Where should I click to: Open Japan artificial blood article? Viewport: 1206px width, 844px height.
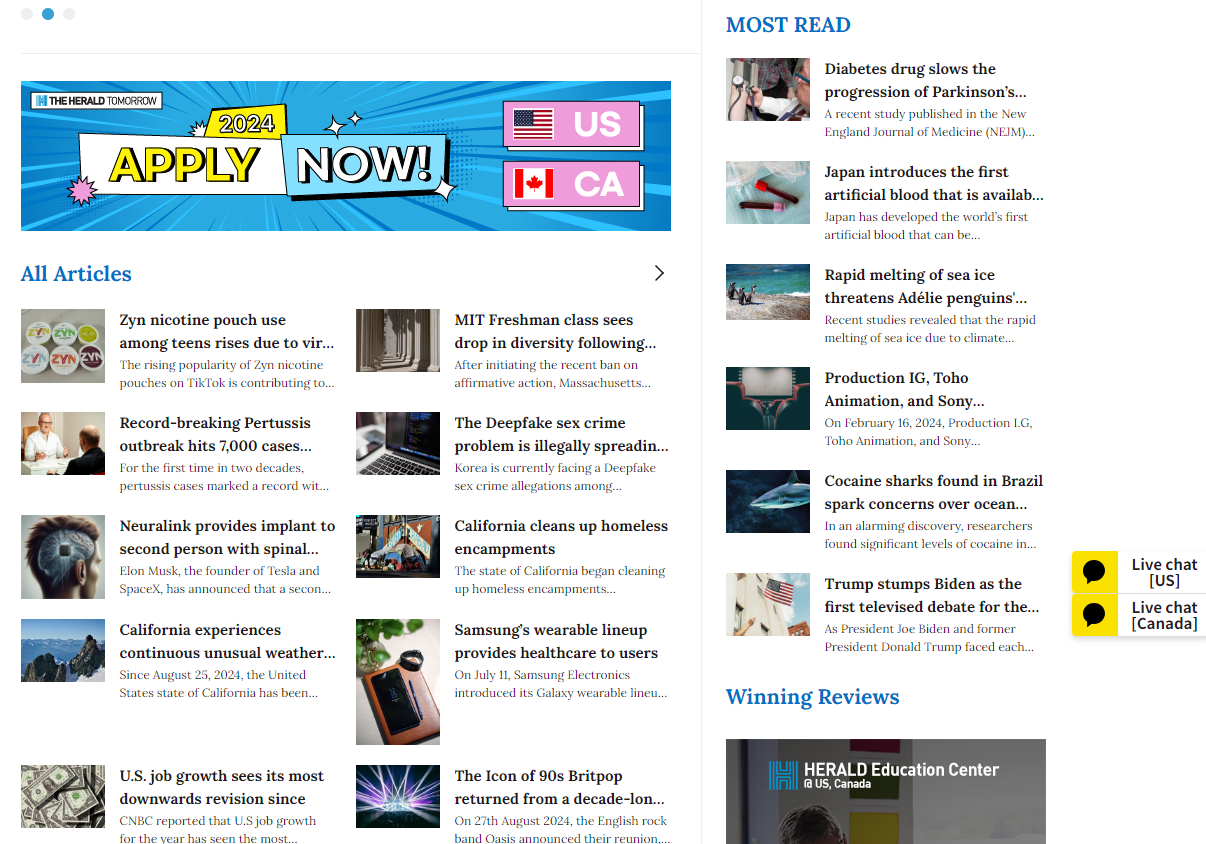[x=934, y=183]
